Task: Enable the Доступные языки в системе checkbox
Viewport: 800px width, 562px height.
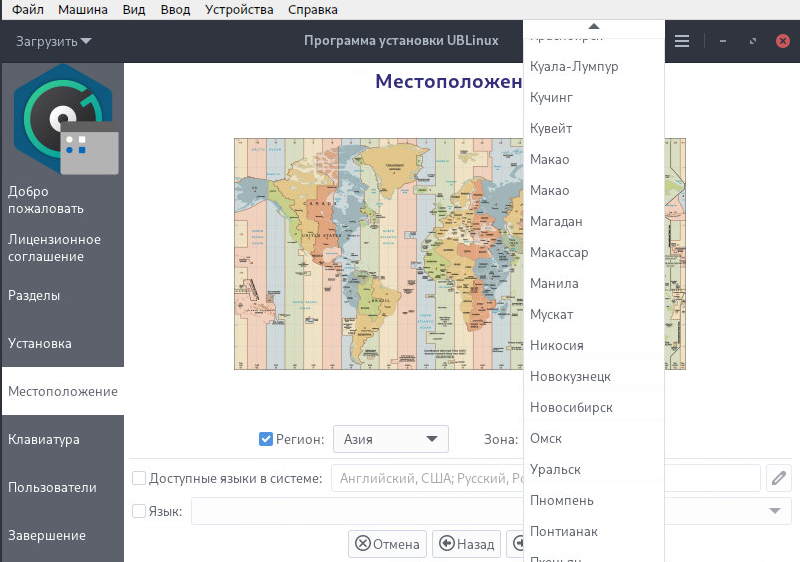Action: click(139, 478)
